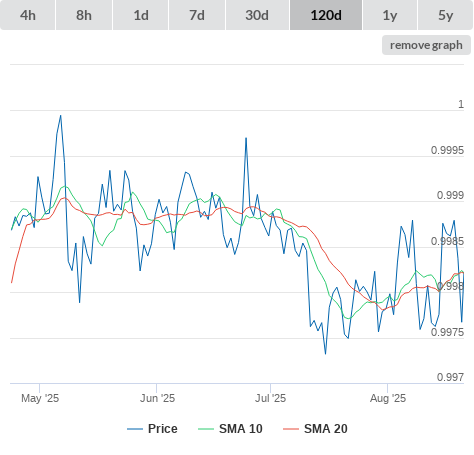Switch to the 8h time range
The height and width of the screenshot is (455, 474).
click(84, 15)
